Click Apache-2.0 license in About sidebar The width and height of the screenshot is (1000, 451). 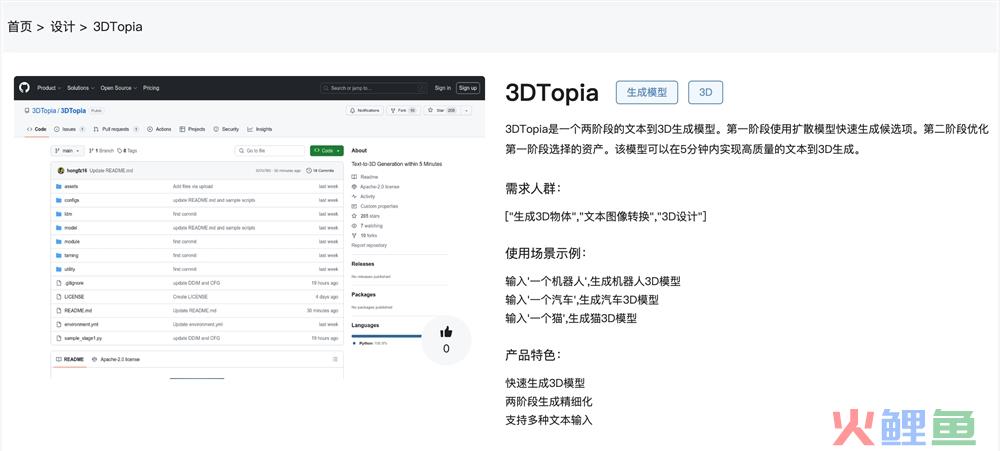[x=376, y=187]
